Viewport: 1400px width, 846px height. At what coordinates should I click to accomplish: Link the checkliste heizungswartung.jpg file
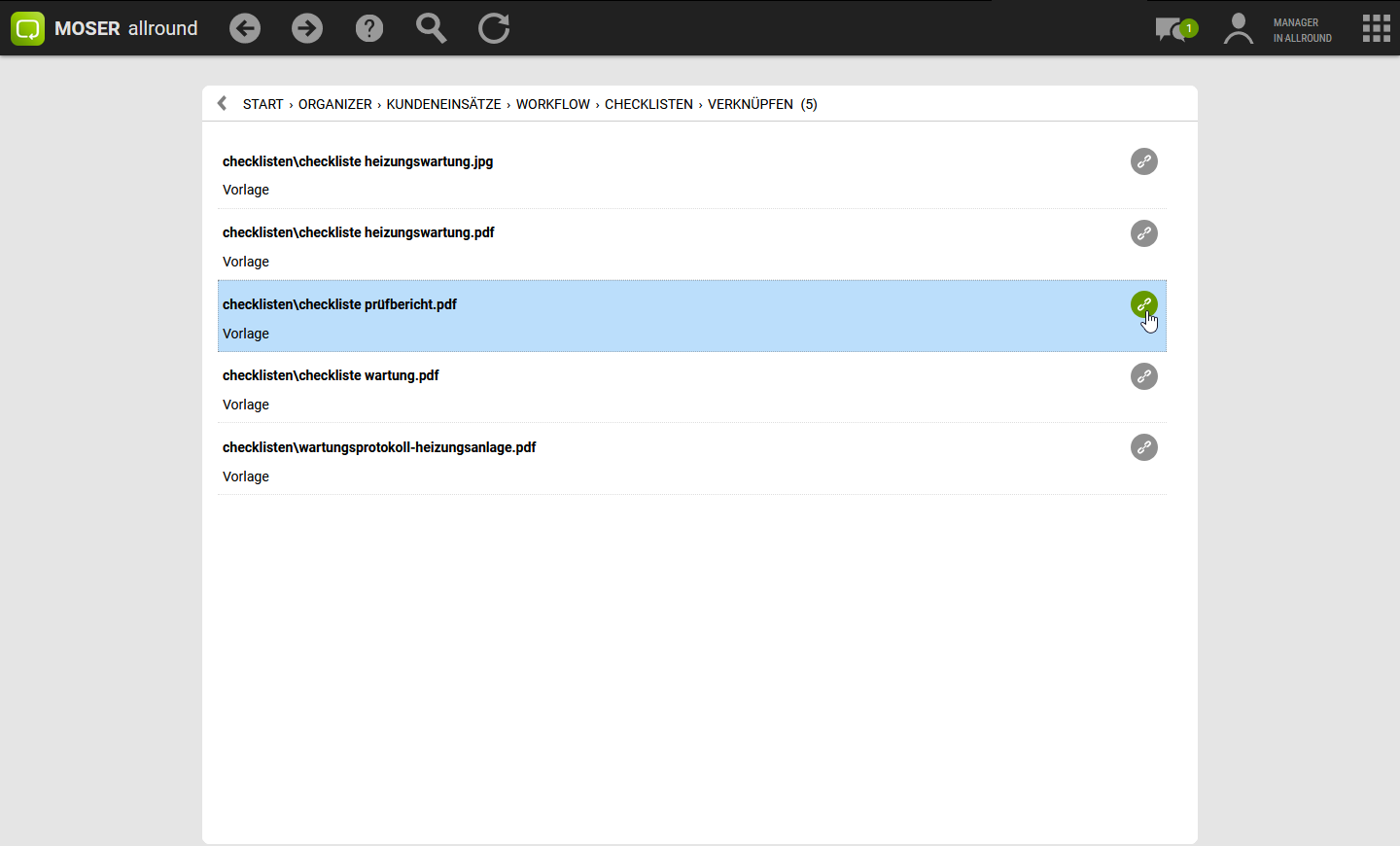[1144, 161]
